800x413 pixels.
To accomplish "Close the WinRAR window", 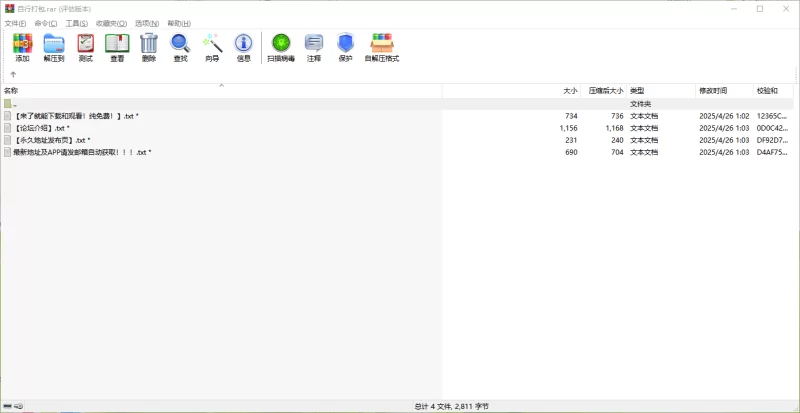I will pos(786,9).
